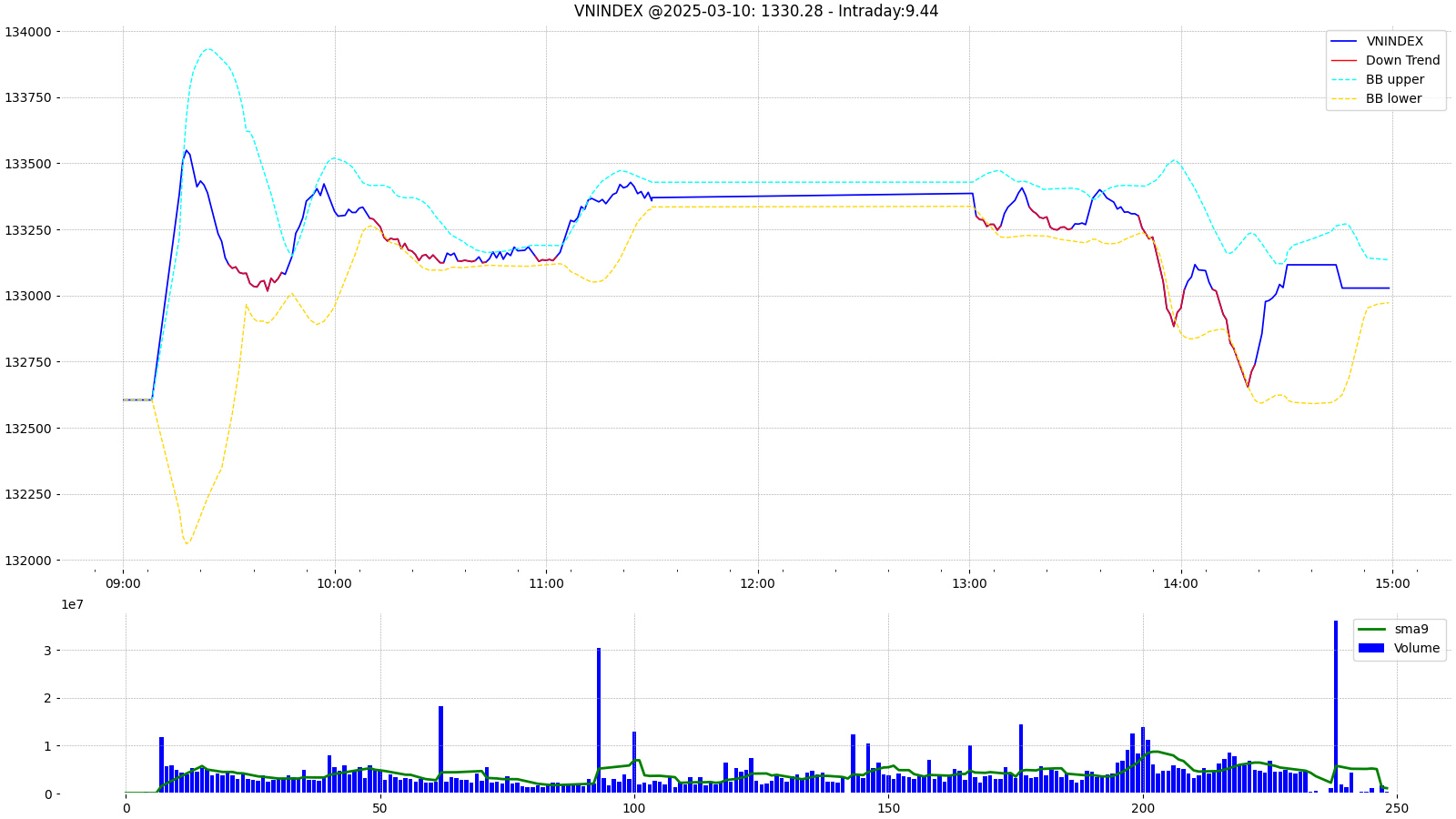The height and width of the screenshot is (819, 1456).
Task: Click the BB upper peak near 09:25
Action: coord(208,49)
